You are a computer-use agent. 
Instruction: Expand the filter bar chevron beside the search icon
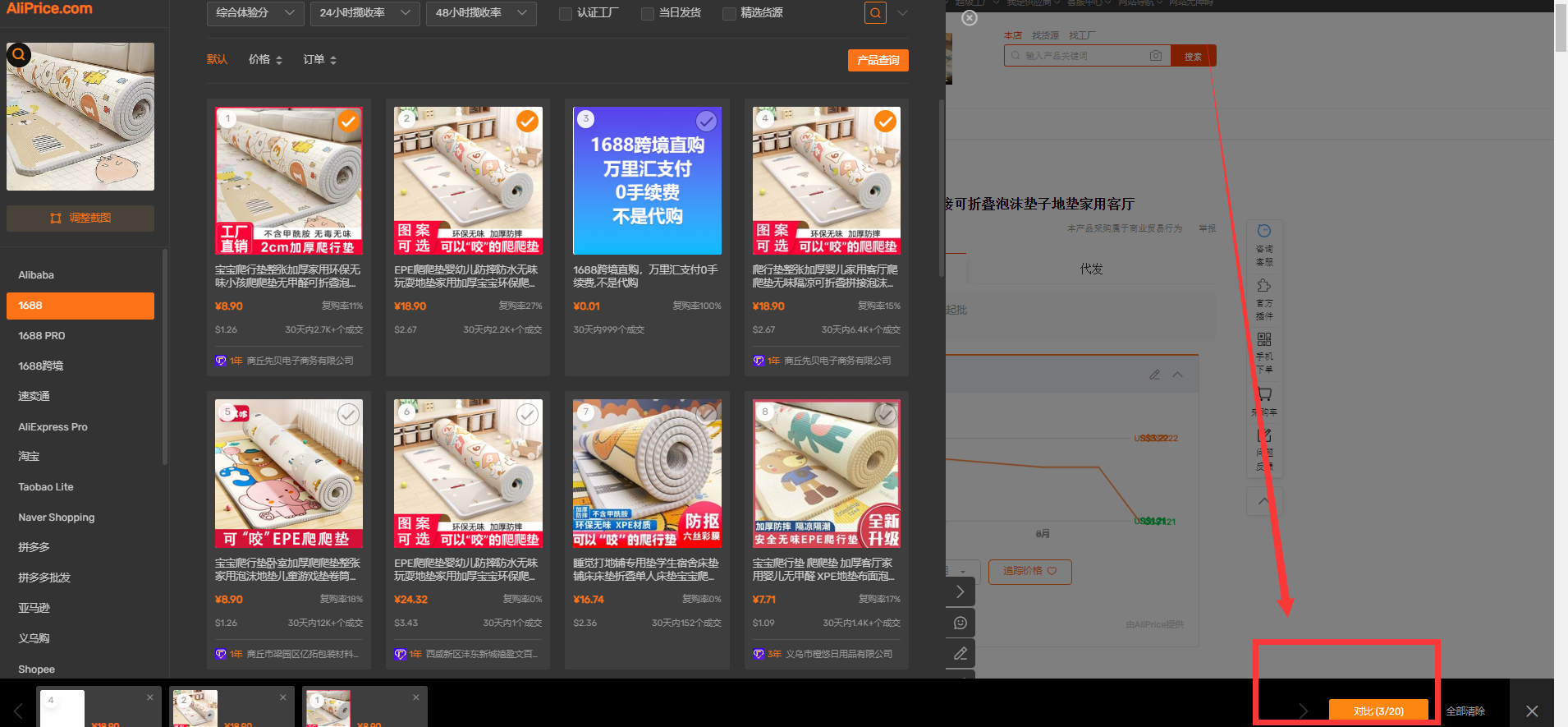click(902, 13)
